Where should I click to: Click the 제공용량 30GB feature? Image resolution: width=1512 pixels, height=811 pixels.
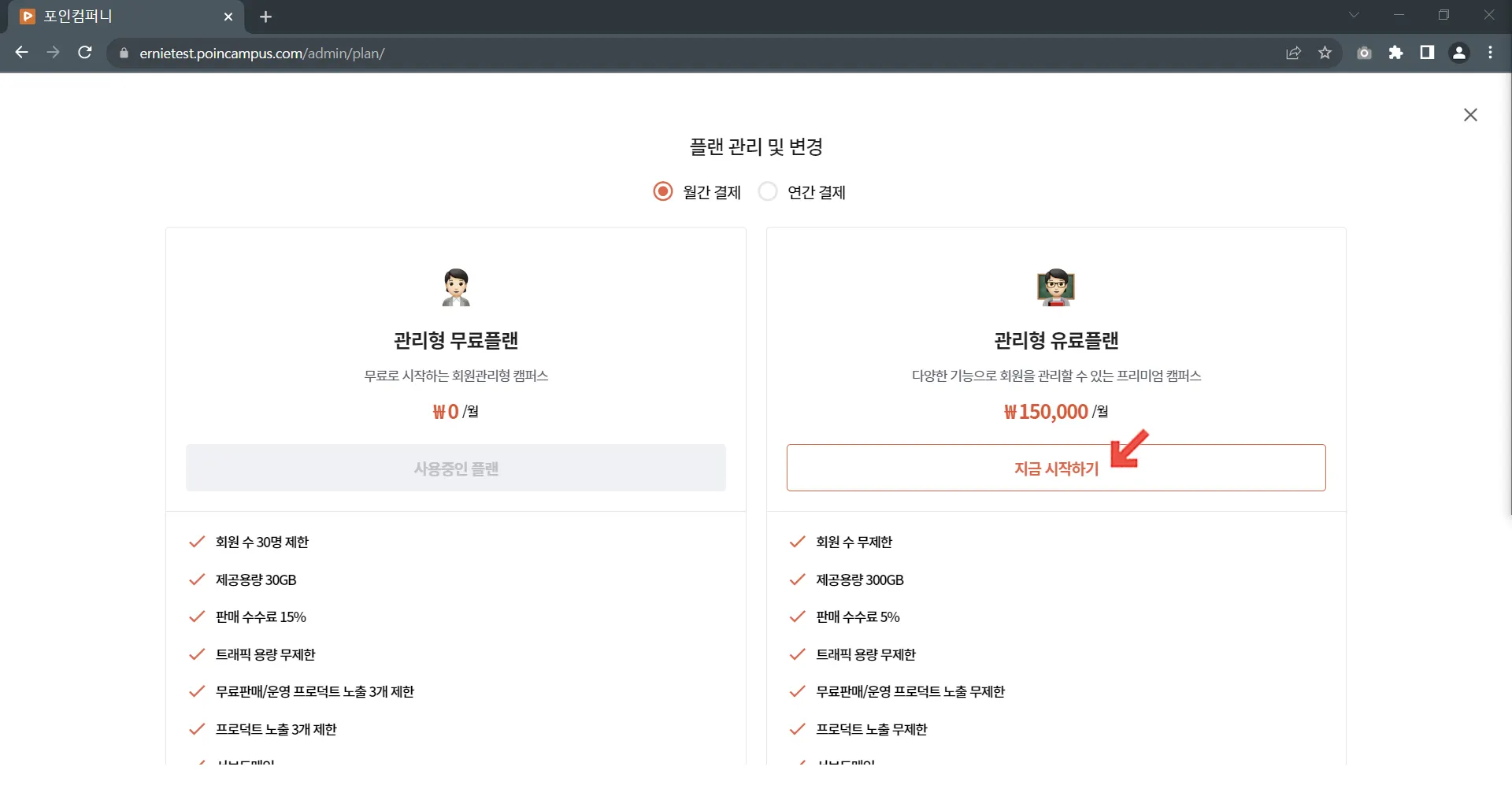pyautogui.click(x=256, y=580)
